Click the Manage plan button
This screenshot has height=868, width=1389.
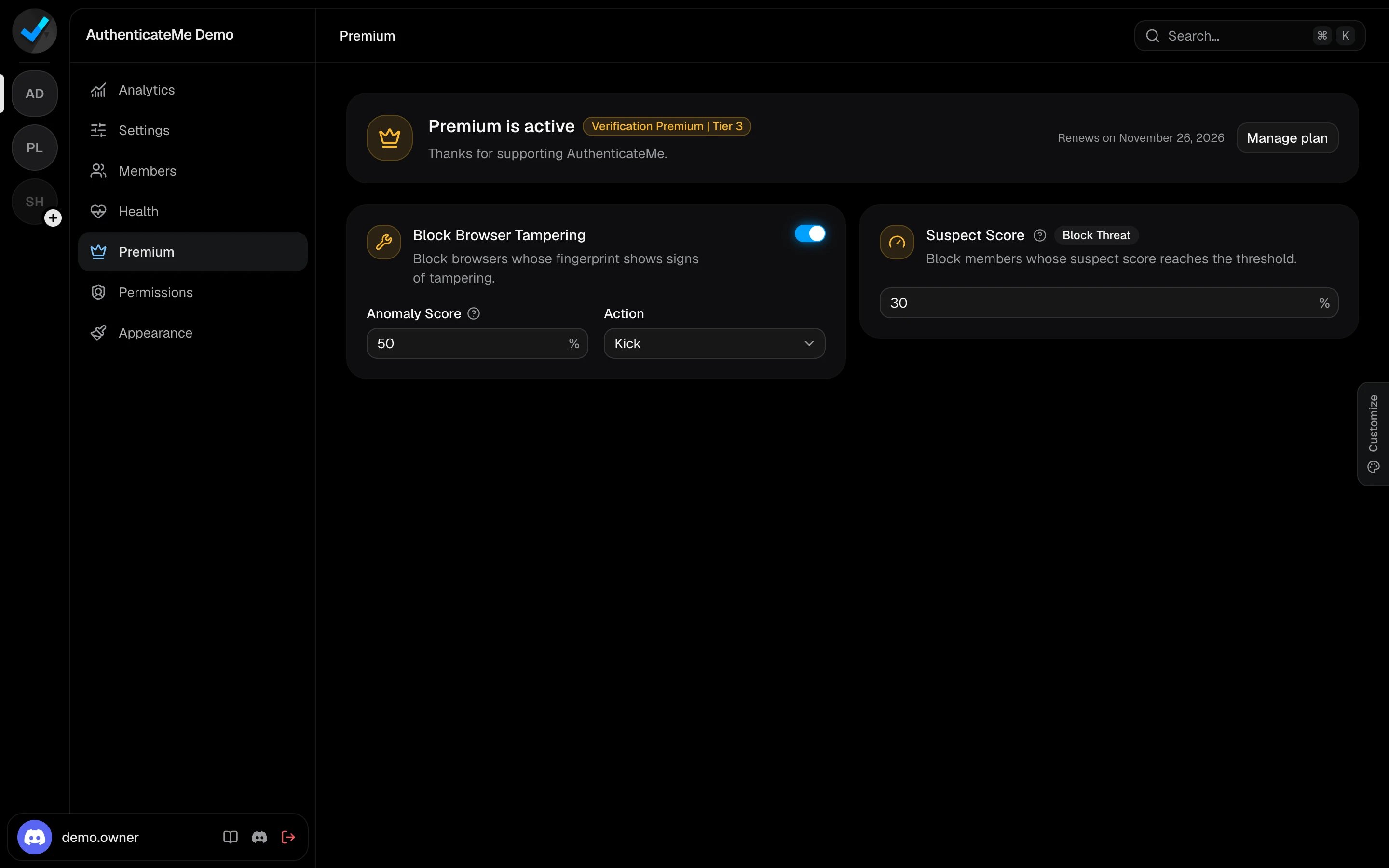[x=1287, y=138]
